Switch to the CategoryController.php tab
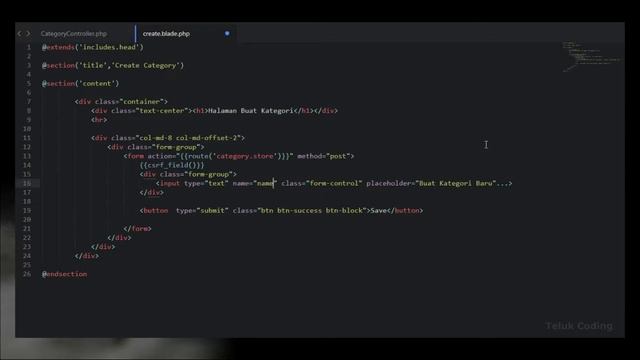 coord(74,33)
